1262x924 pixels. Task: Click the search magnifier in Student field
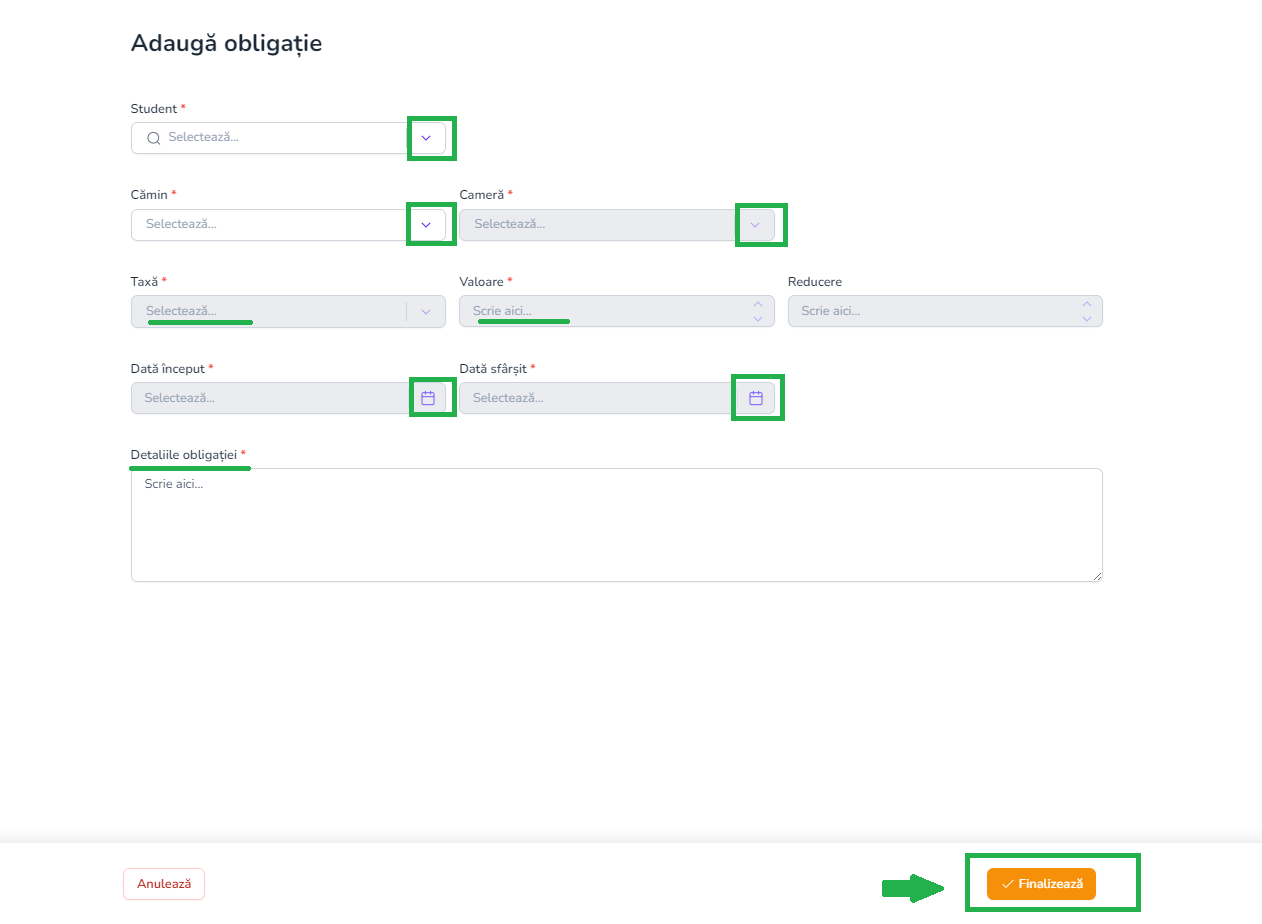coord(153,138)
